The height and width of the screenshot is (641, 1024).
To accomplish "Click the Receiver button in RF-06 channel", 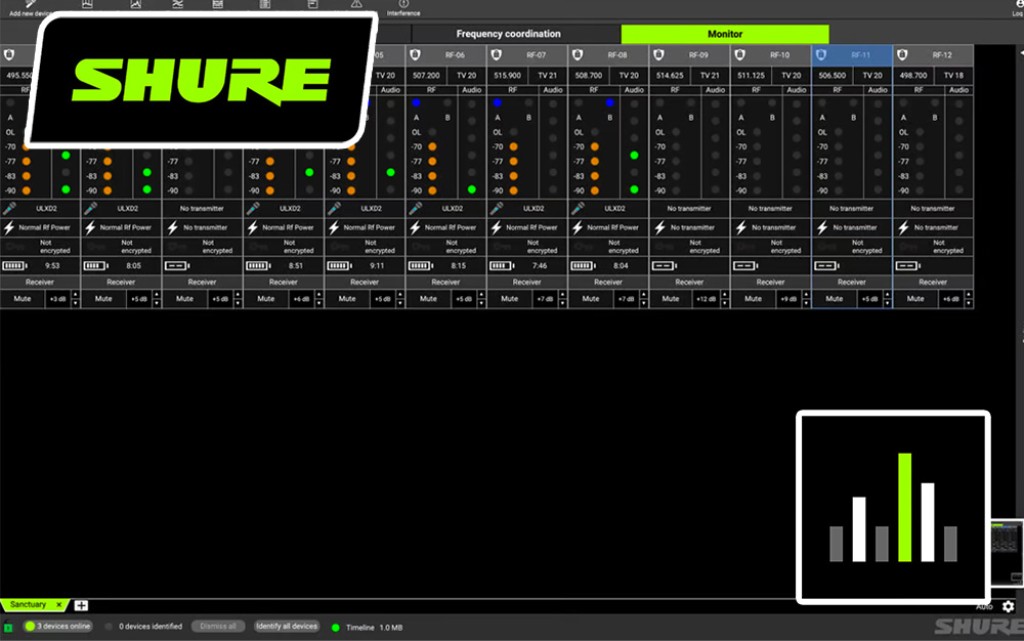I will 445,282.
